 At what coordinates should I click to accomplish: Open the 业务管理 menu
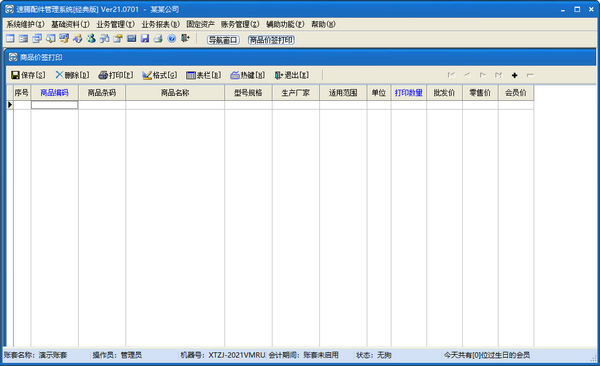pyautogui.click(x=116, y=24)
